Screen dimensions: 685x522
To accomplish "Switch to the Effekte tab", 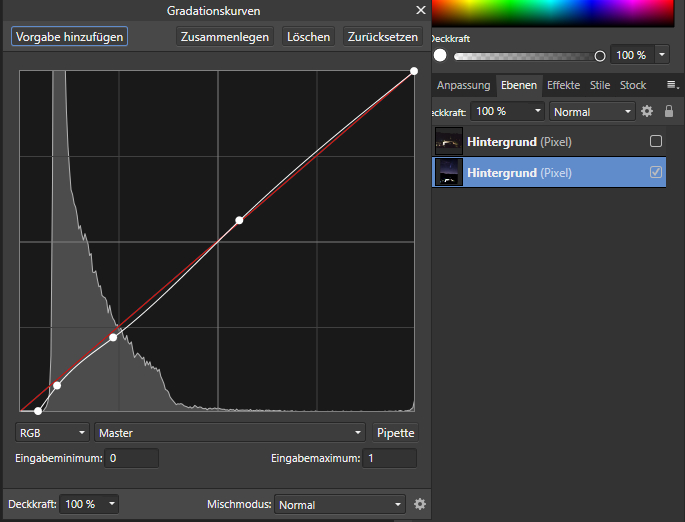I will 563,85.
